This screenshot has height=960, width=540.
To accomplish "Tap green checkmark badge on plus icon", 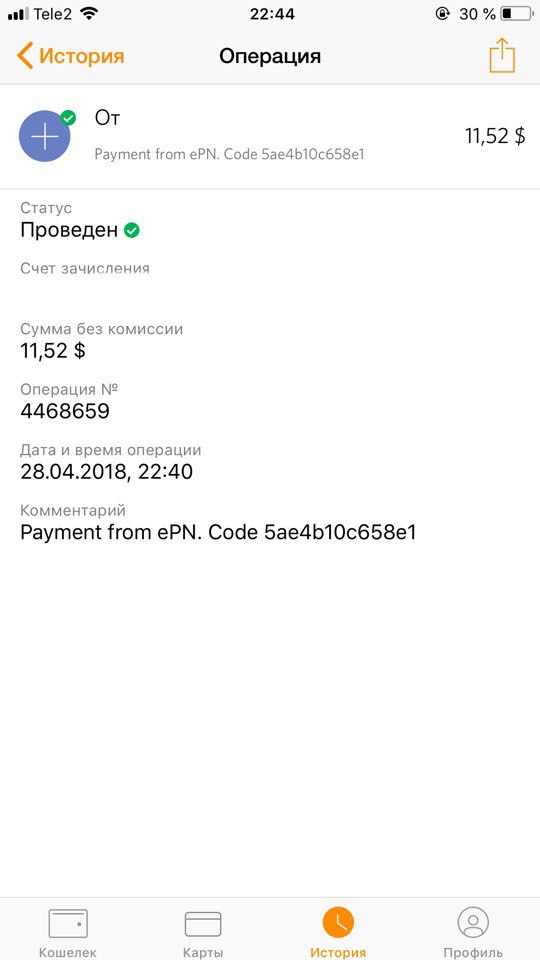I will coord(69,118).
